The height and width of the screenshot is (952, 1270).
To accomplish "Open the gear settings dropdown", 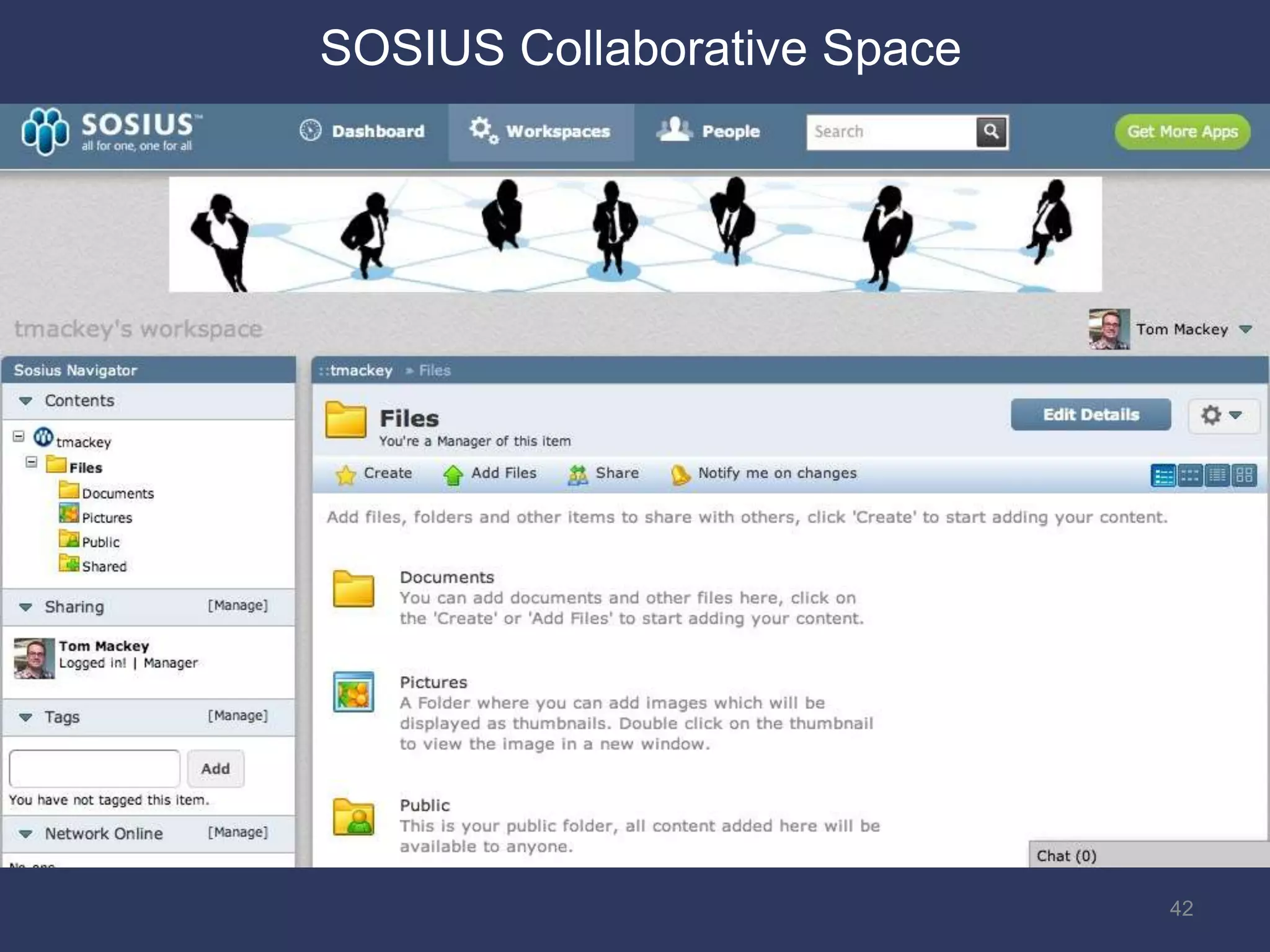I will coord(1223,415).
